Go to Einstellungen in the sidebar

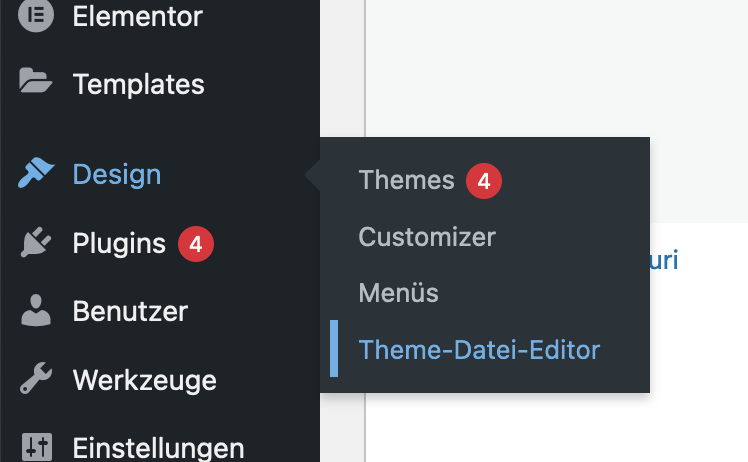(158, 448)
